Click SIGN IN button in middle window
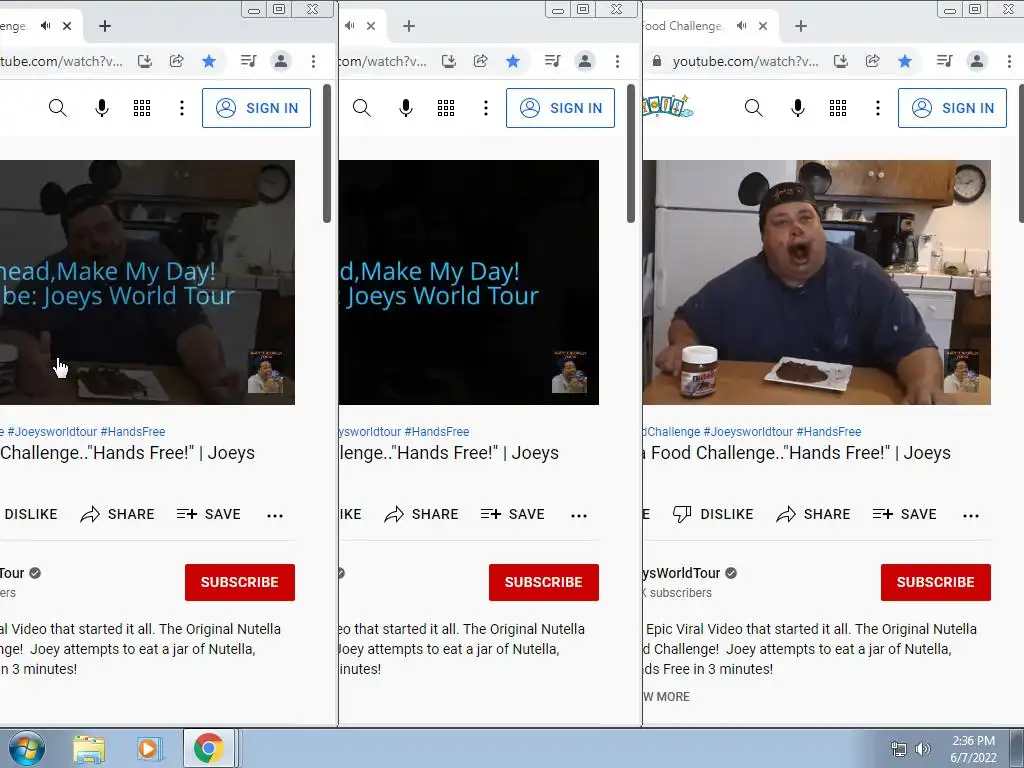 (x=560, y=108)
